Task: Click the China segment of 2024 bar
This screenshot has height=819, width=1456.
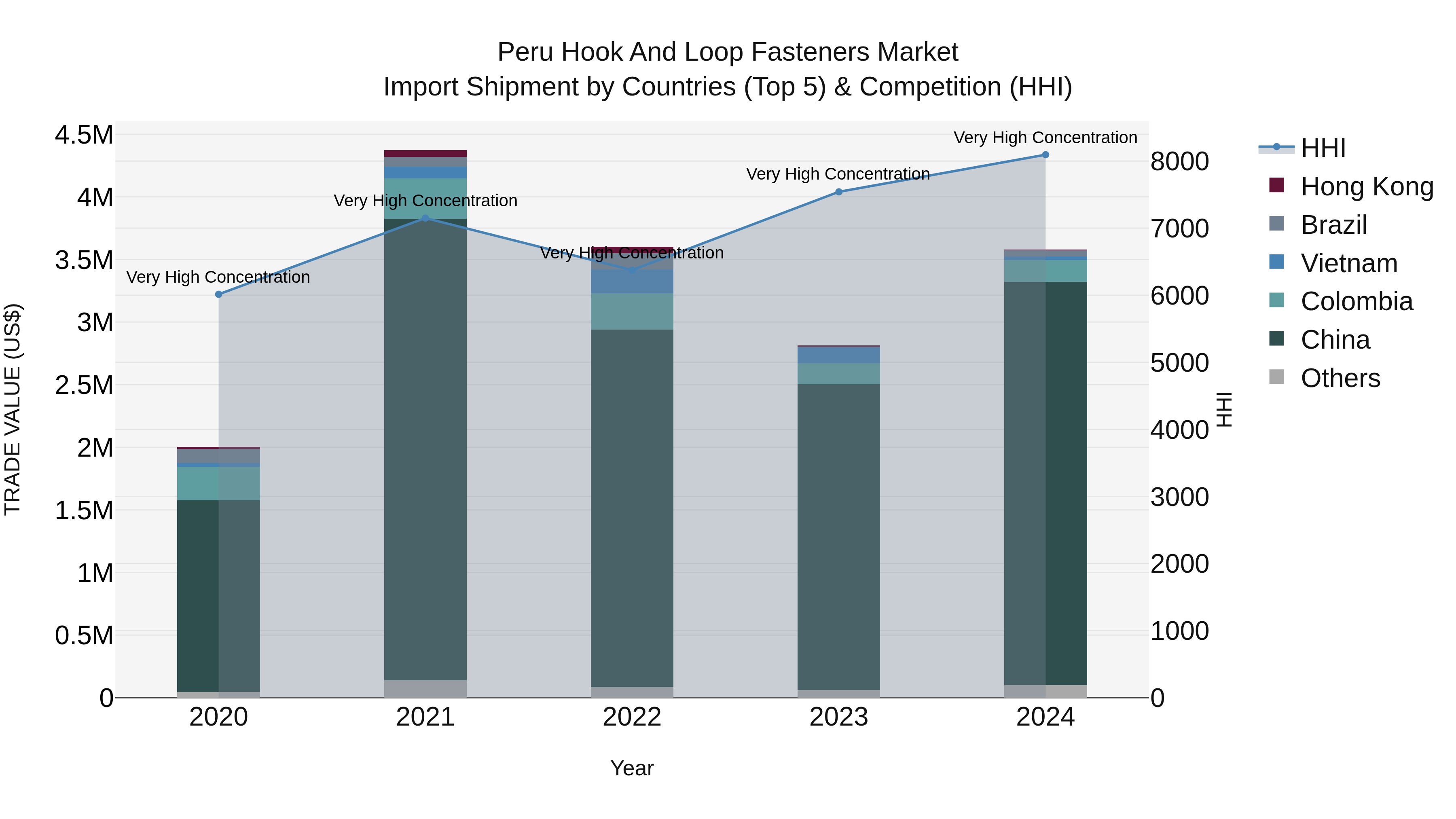Action: [x=1045, y=483]
